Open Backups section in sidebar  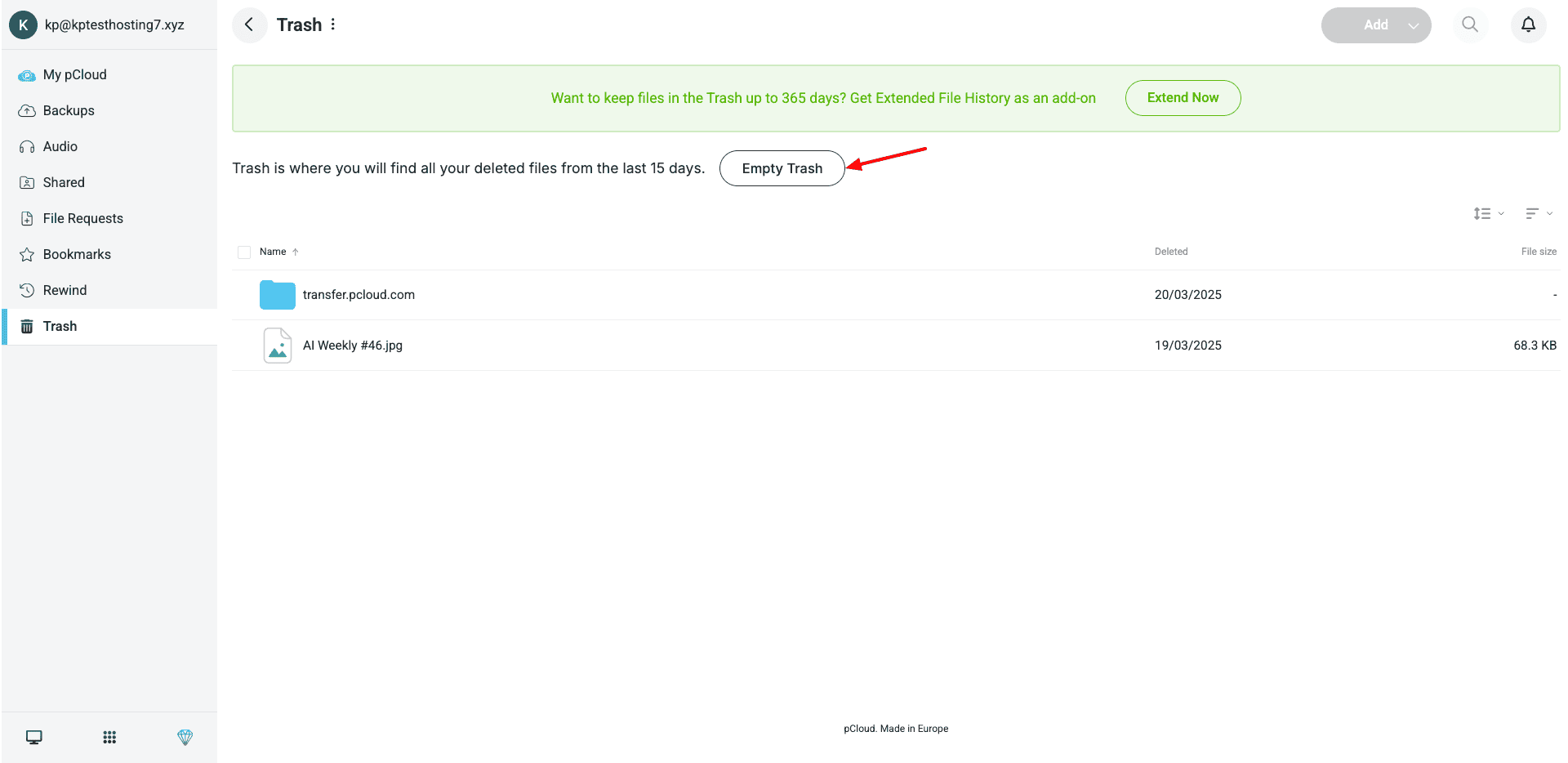(109, 110)
